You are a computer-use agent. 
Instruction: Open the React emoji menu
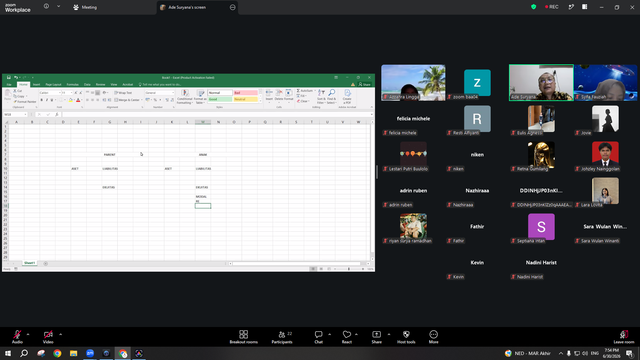[x=347, y=337]
